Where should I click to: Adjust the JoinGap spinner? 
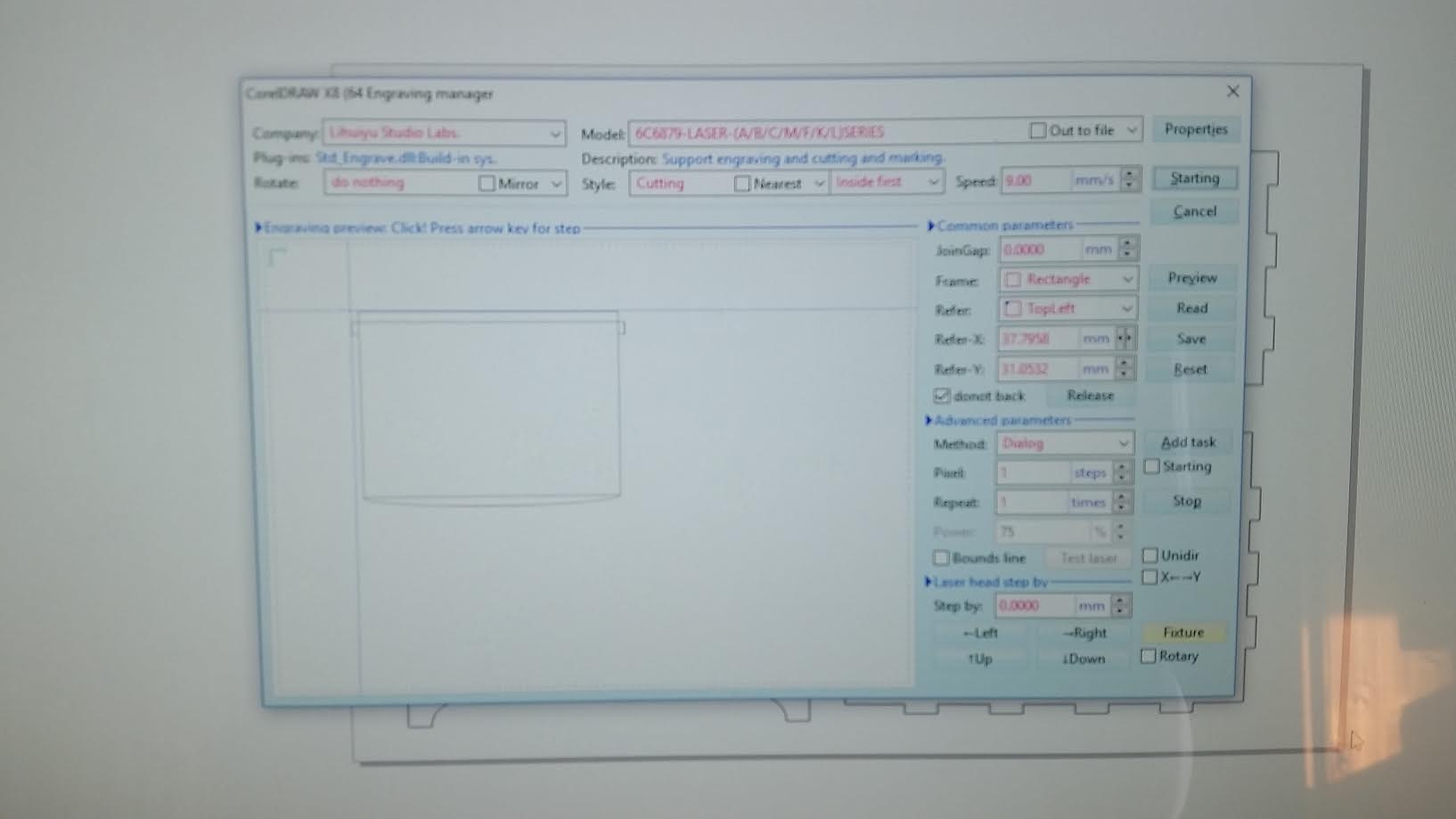point(1127,249)
